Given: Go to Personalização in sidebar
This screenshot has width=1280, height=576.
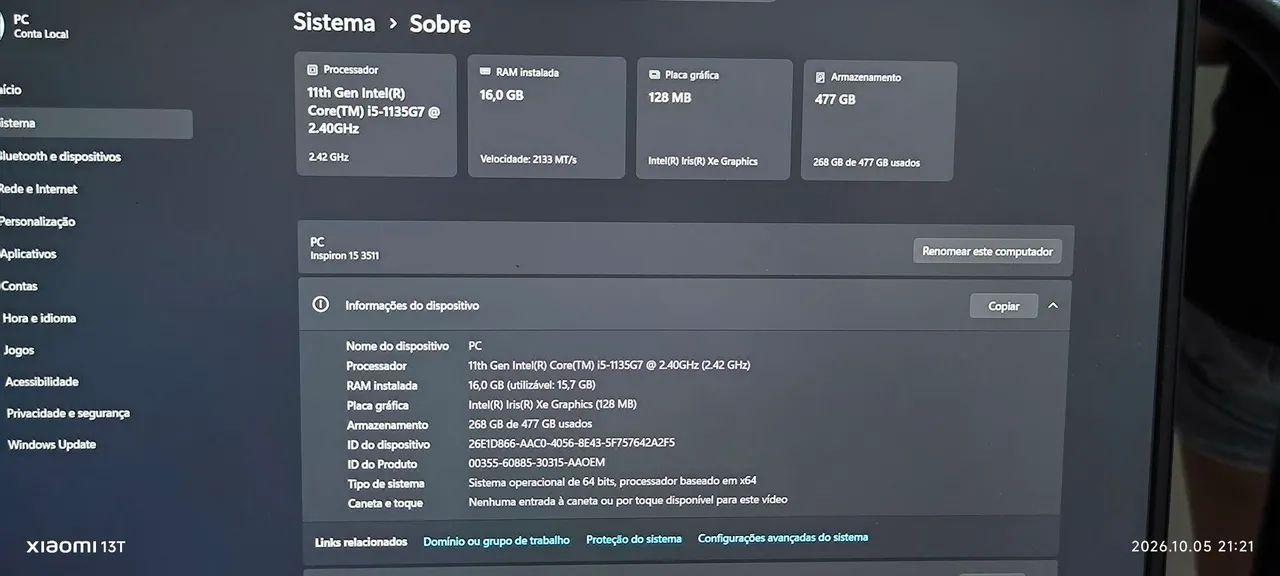Looking at the screenshot, I should tap(37, 222).
